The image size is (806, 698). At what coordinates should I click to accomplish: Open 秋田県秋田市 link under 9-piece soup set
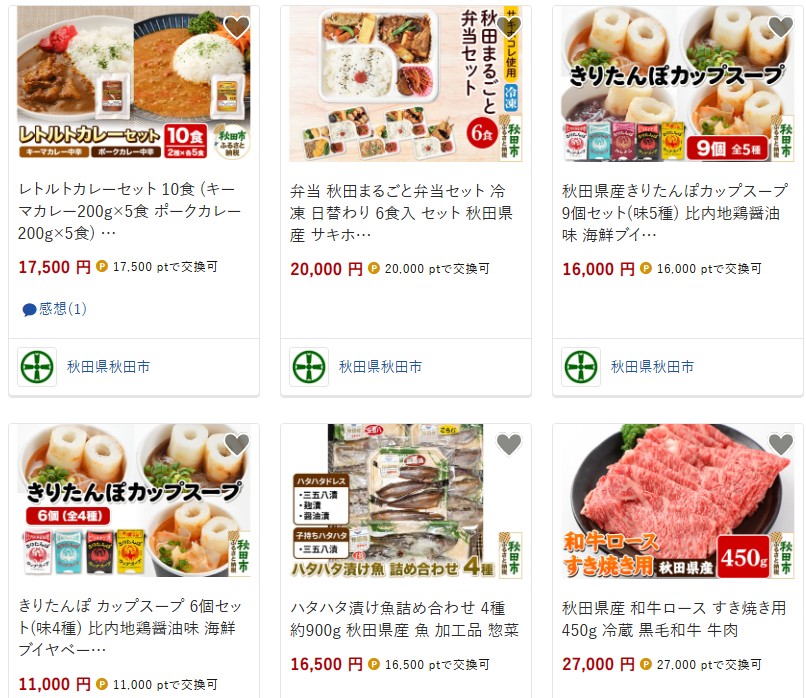[652, 366]
